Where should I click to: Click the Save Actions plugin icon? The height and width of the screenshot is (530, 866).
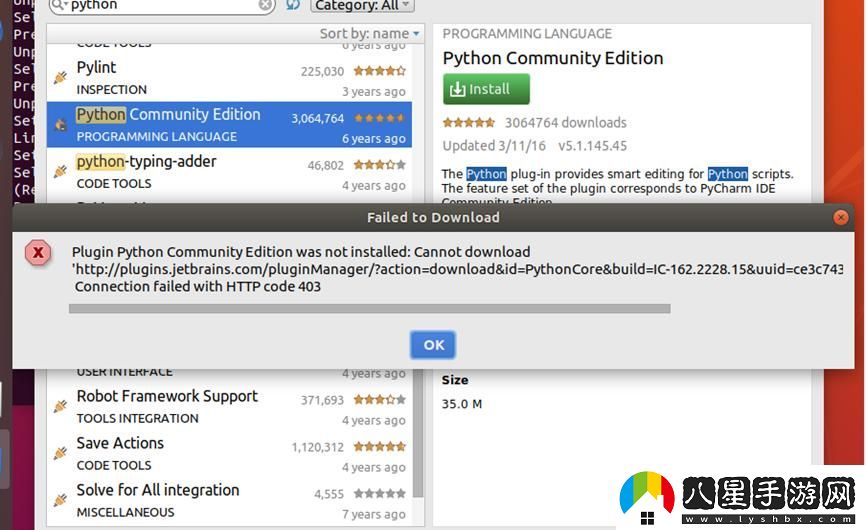tap(60, 454)
